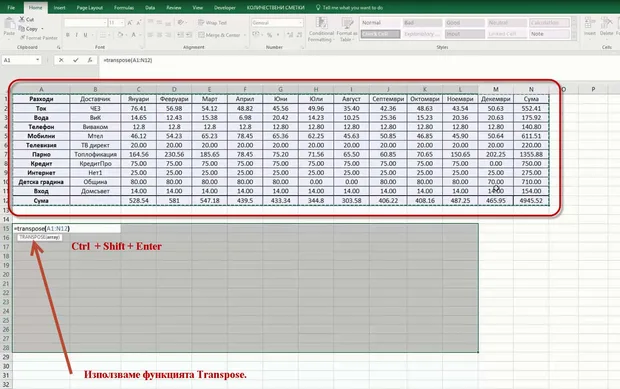
Task: Click the Insert Function fx button
Action: coord(90,60)
